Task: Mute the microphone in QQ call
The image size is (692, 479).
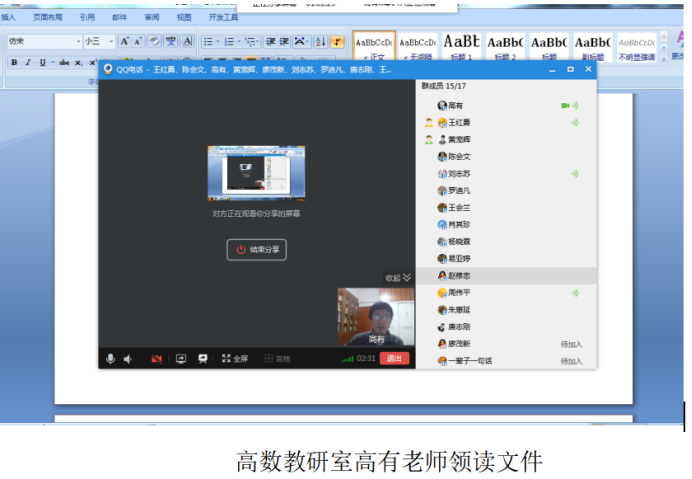Action: (x=110, y=358)
